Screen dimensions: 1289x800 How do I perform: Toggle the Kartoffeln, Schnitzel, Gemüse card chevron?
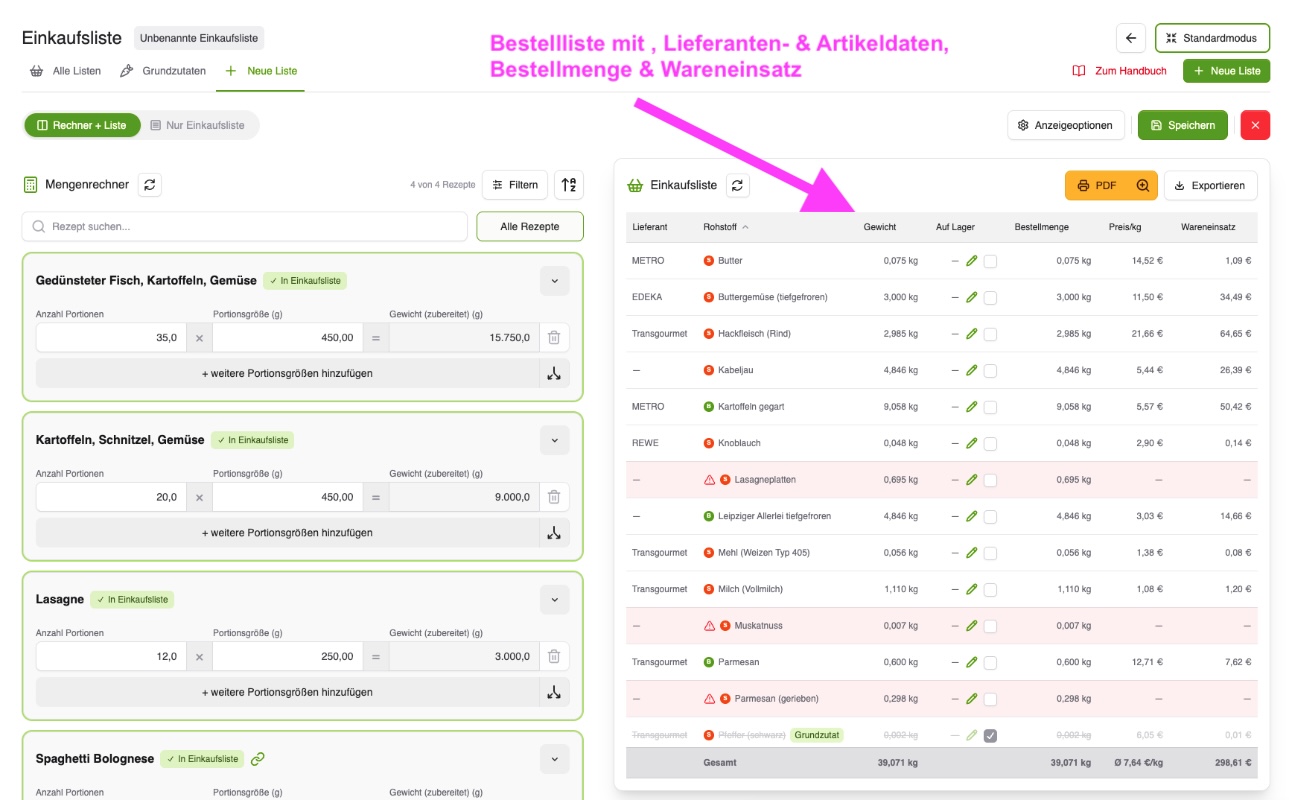[x=554, y=440]
